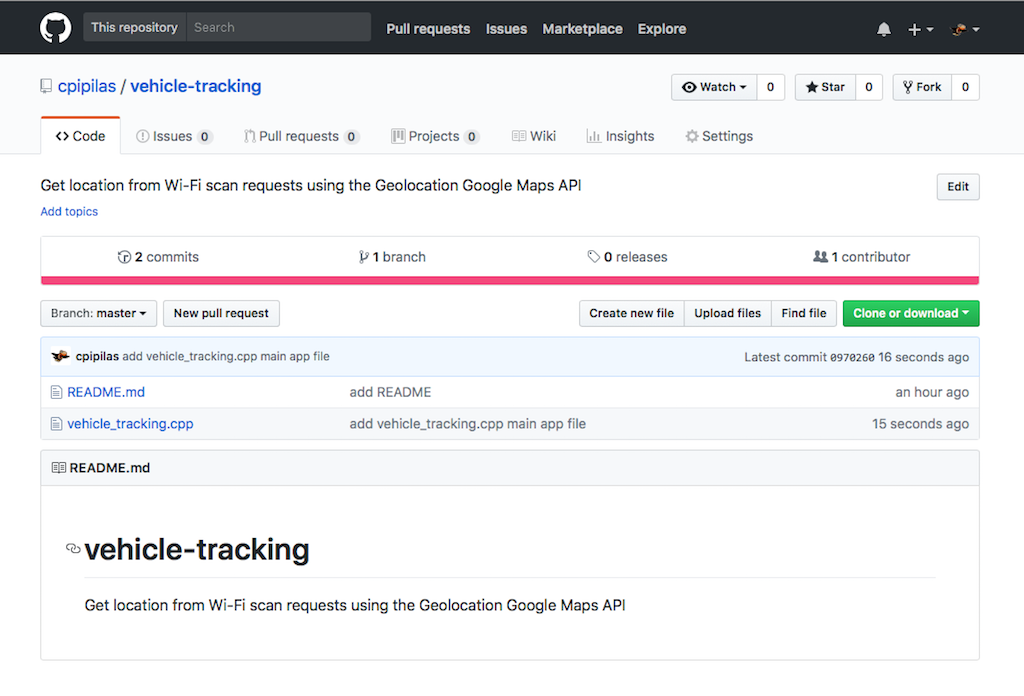Image resolution: width=1024 pixels, height=696 pixels.
Task: Star the vehicle-tracking repository
Action: coord(825,87)
